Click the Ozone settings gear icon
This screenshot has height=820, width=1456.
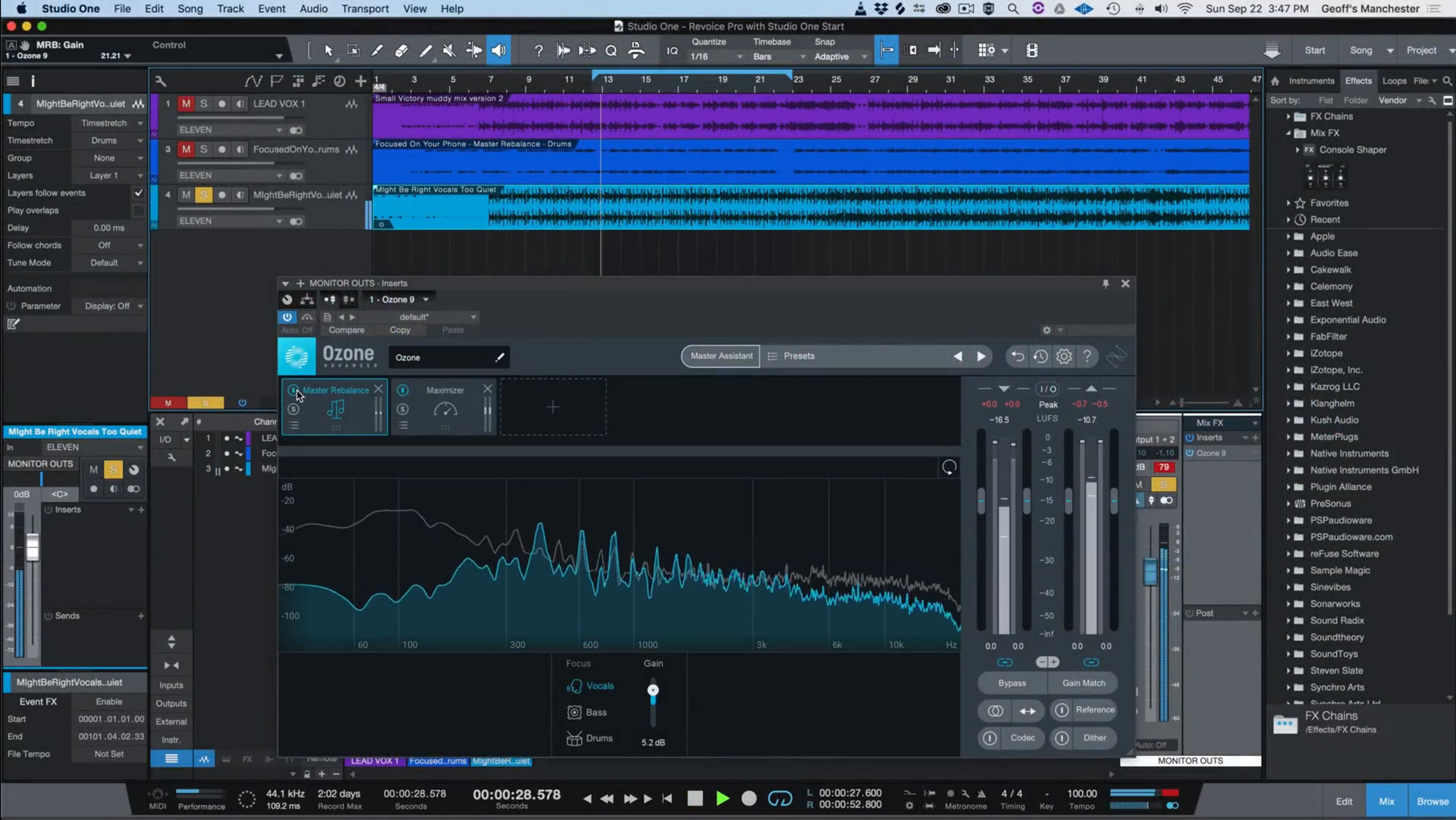pyautogui.click(x=1064, y=356)
